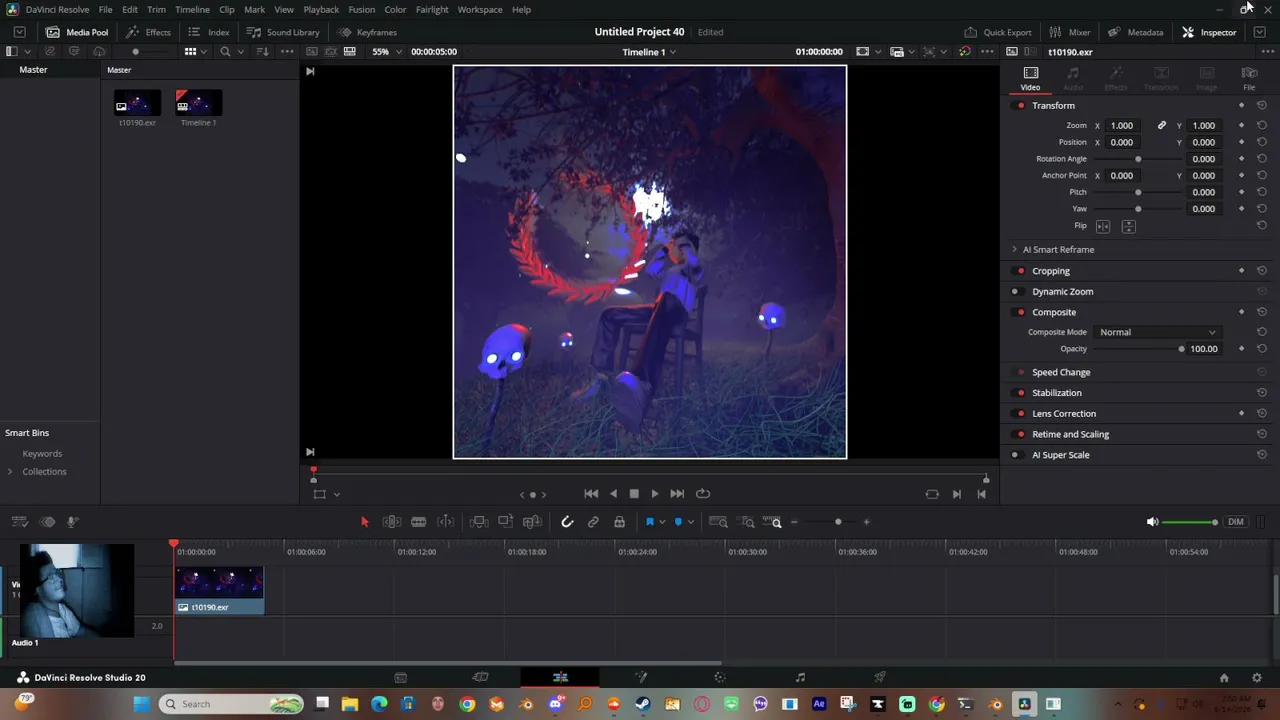Switch to the Cut page icon
1280x720 pixels.
pos(480,678)
